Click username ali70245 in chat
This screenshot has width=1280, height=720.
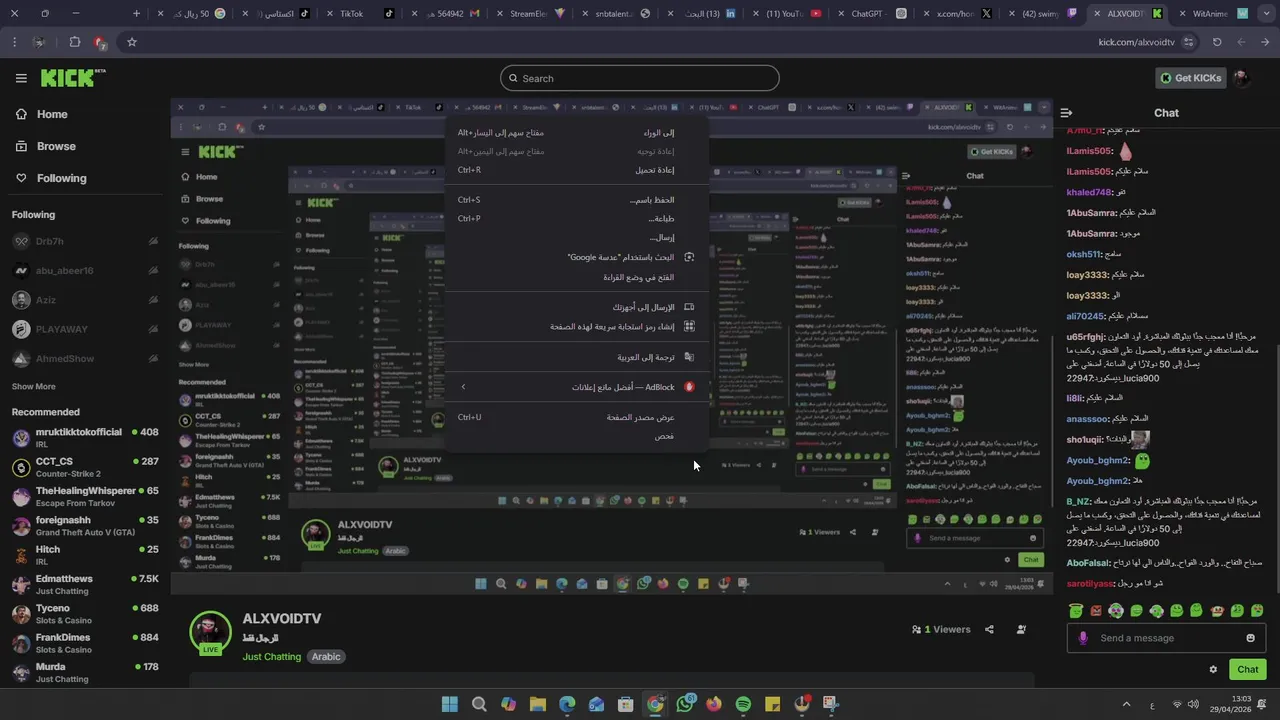[x=1085, y=316]
